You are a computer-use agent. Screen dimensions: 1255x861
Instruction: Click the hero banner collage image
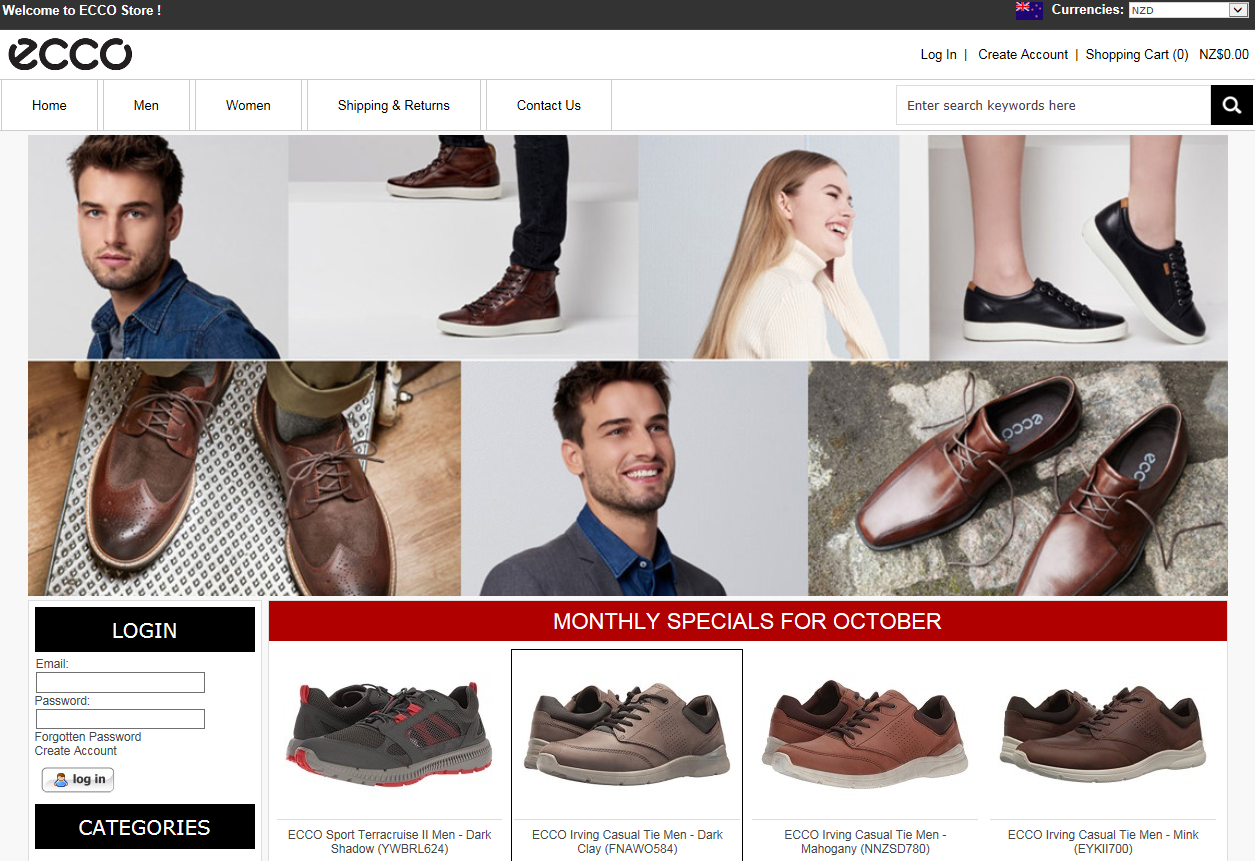(x=627, y=365)
